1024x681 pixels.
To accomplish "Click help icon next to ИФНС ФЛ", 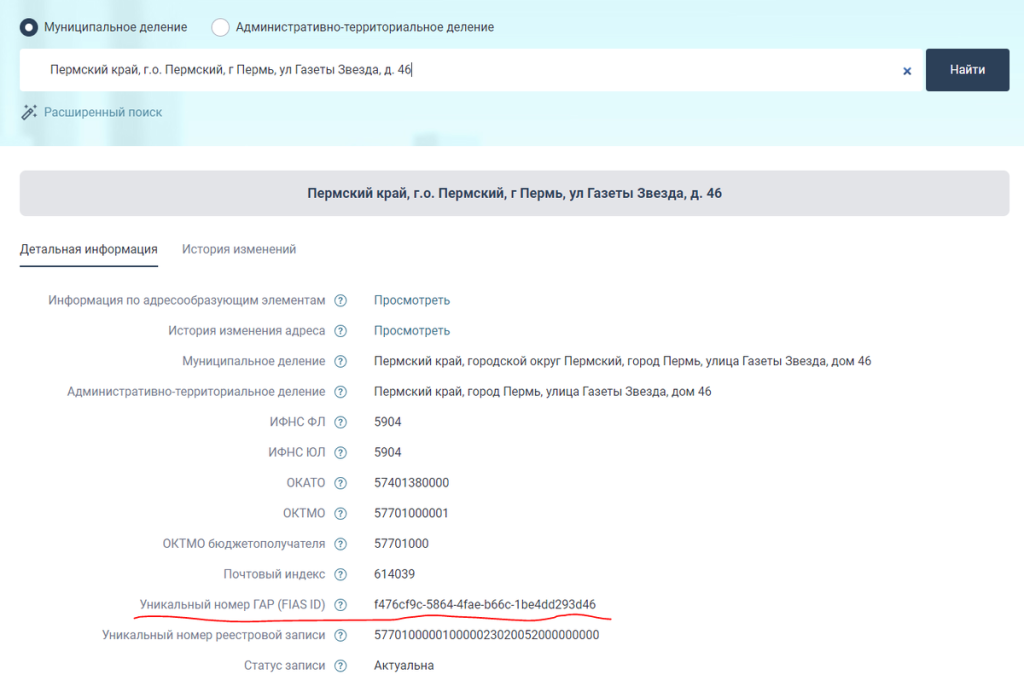I will click(x=341, y=422).
